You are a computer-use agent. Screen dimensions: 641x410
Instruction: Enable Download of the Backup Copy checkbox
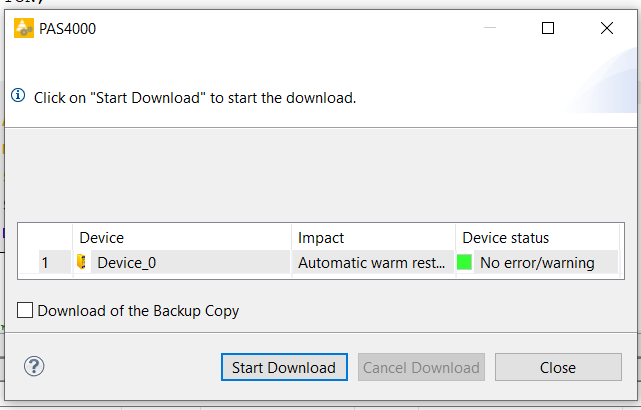(25, 310)
